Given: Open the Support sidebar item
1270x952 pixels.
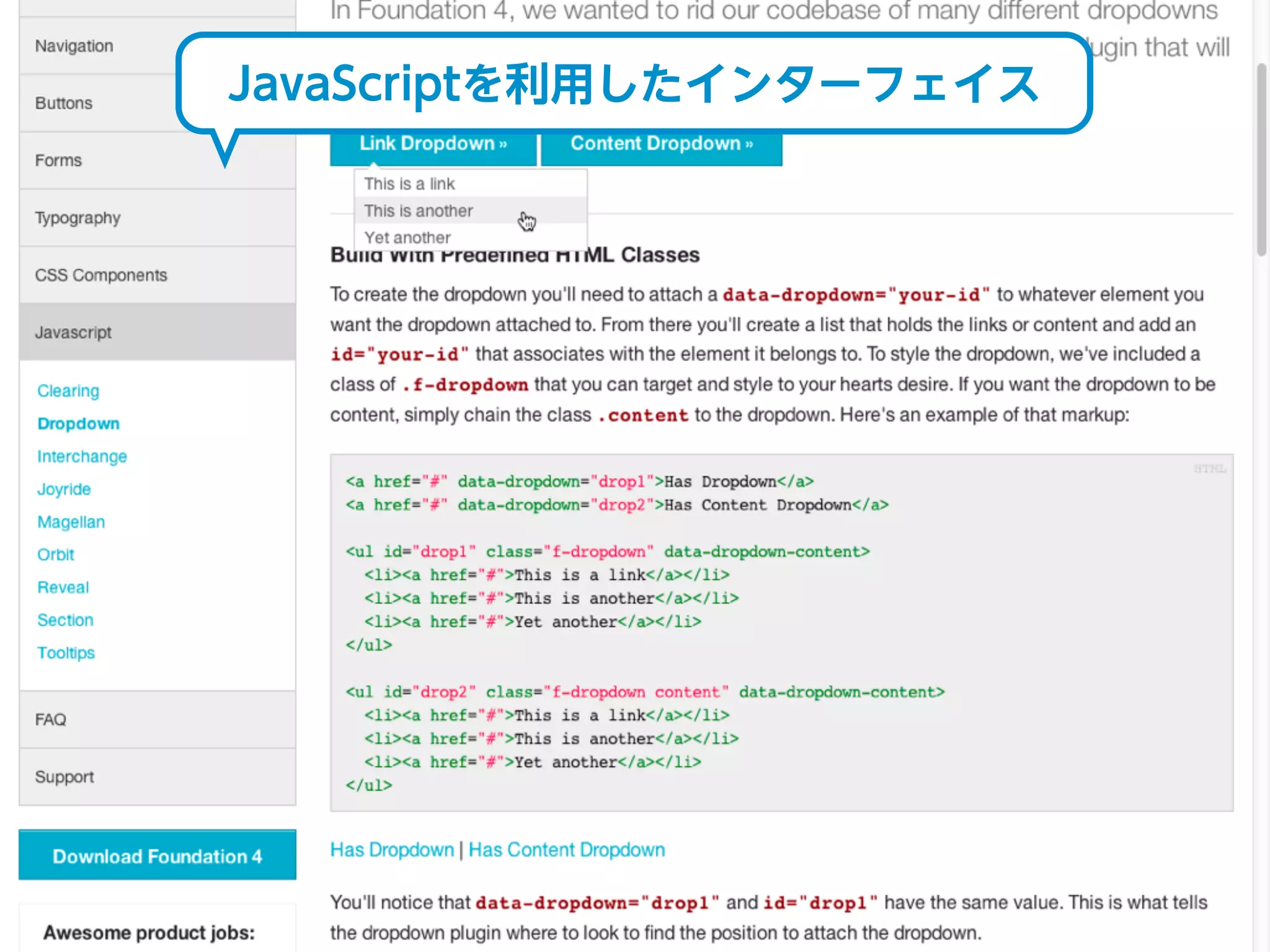Looking at the screenshot, I should [x=158, y=777].
